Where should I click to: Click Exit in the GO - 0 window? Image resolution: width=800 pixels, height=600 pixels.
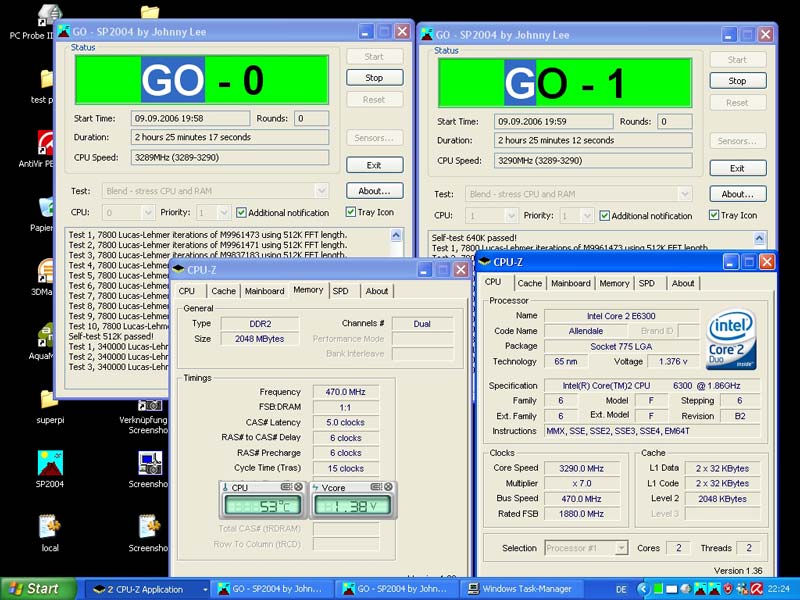pos(374,165)
